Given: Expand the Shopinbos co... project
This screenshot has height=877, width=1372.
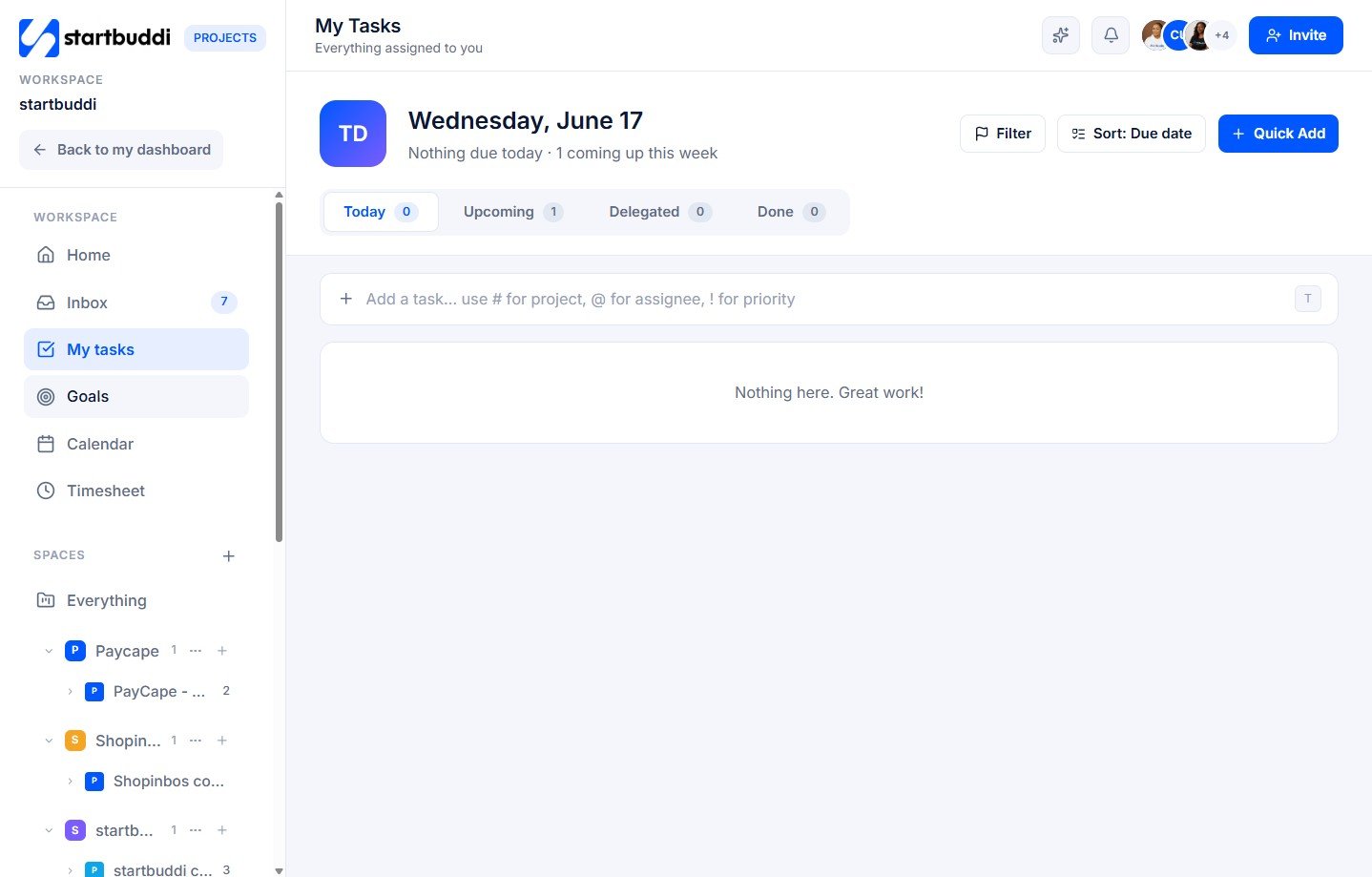Looking at the screenshot, I should [70, 782].
